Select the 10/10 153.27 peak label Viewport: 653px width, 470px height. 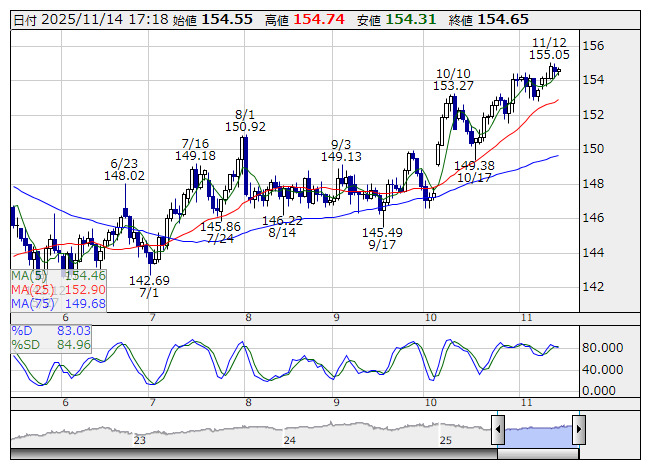tap(453, 80)
